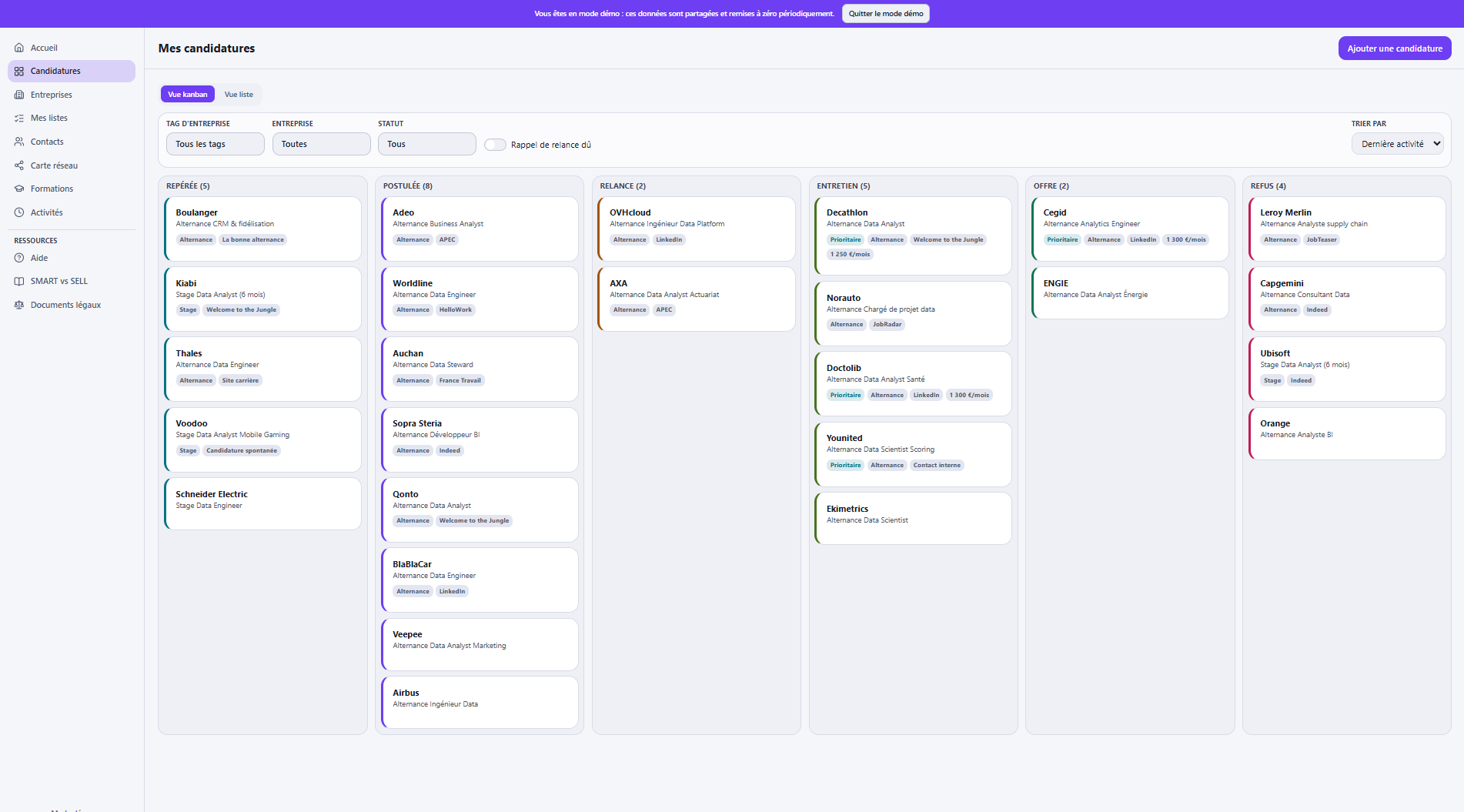The image size is (1464, 812).
Task: Click the JobTeaser tag on Leroy Merlin
Action: tap(1321, 239)
